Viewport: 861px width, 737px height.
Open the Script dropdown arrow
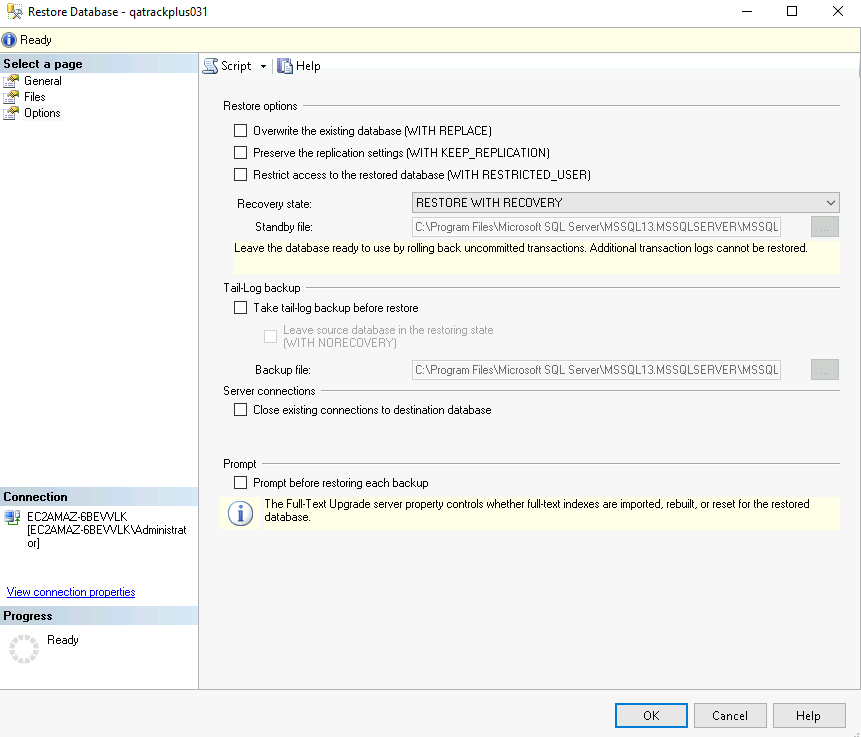(264, 66)
